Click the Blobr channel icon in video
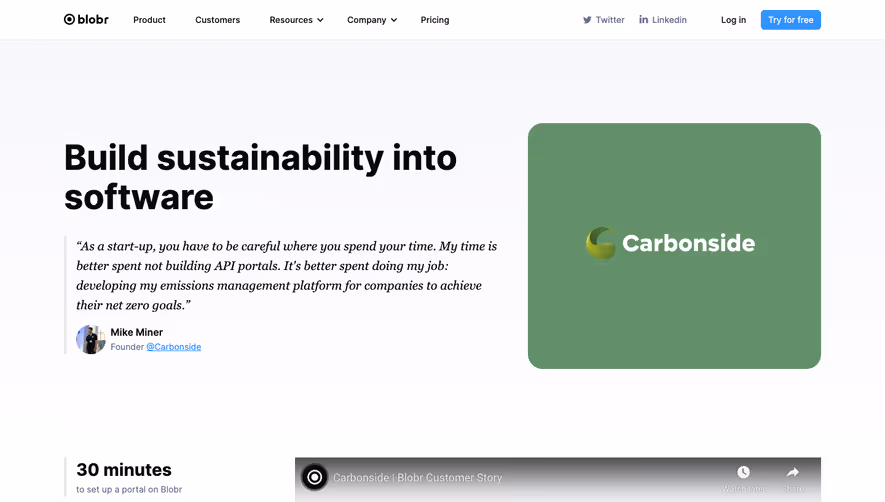 pos(314,478)
